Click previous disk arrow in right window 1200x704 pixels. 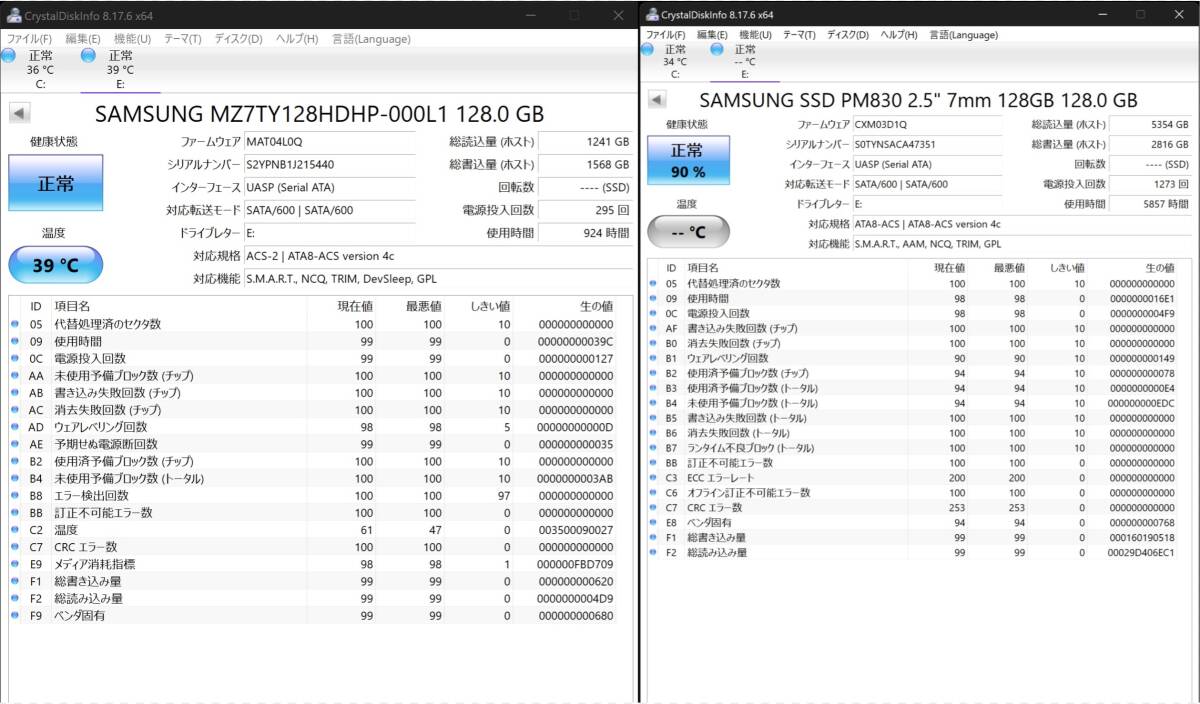[657, 100]
